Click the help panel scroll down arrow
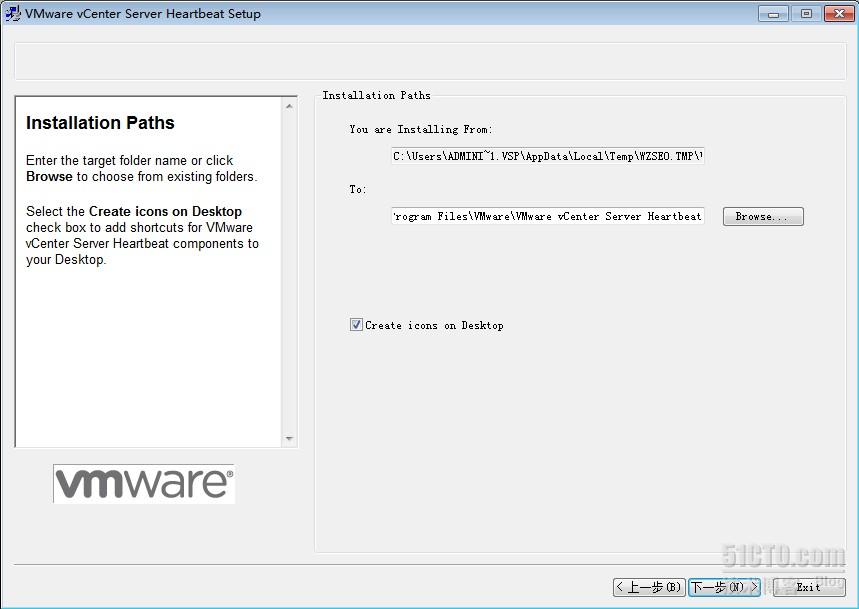The width and height of the screenshot is (859, 609). 289,439
